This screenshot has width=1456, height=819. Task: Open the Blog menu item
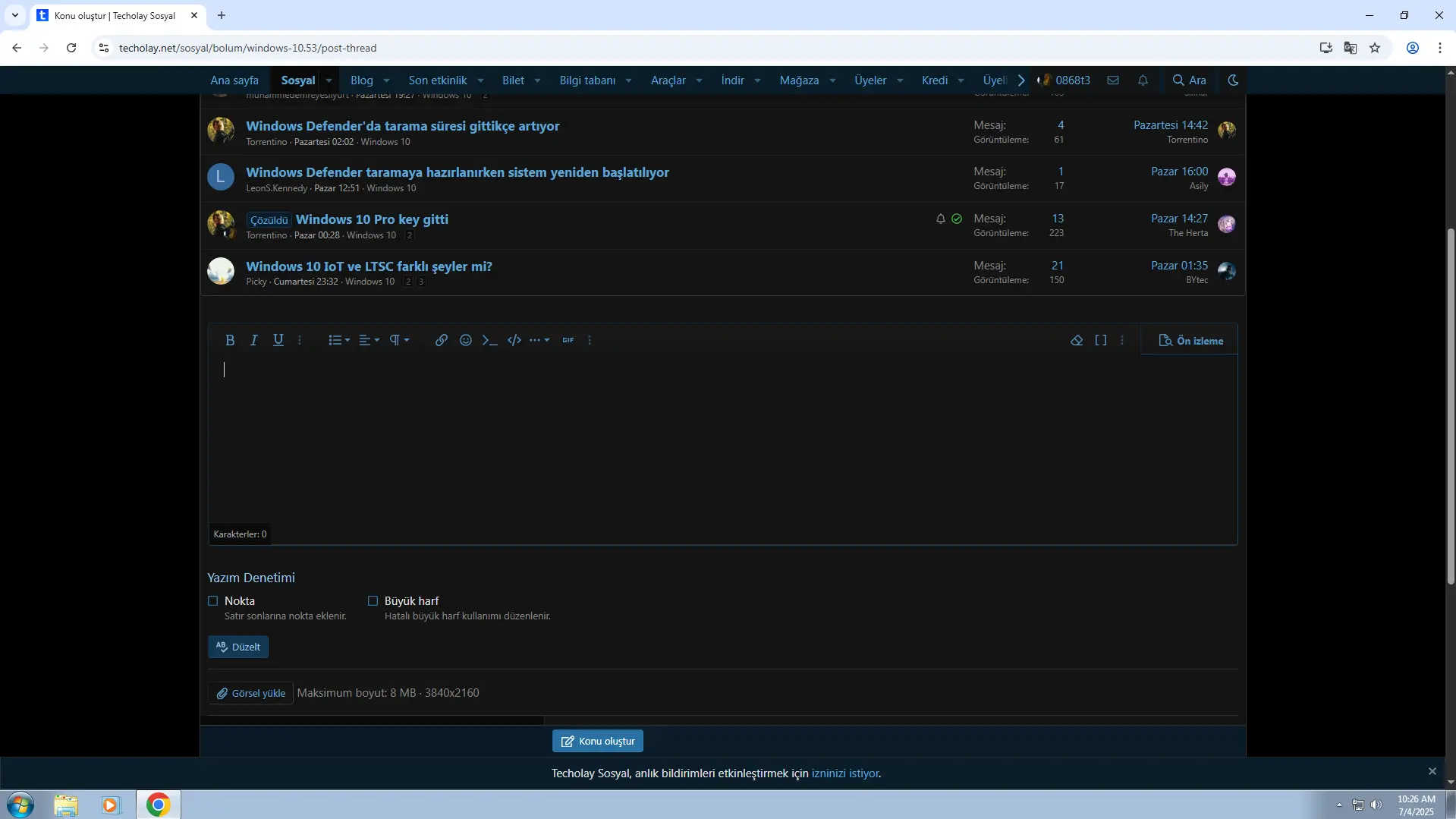(x=362, y=80)
